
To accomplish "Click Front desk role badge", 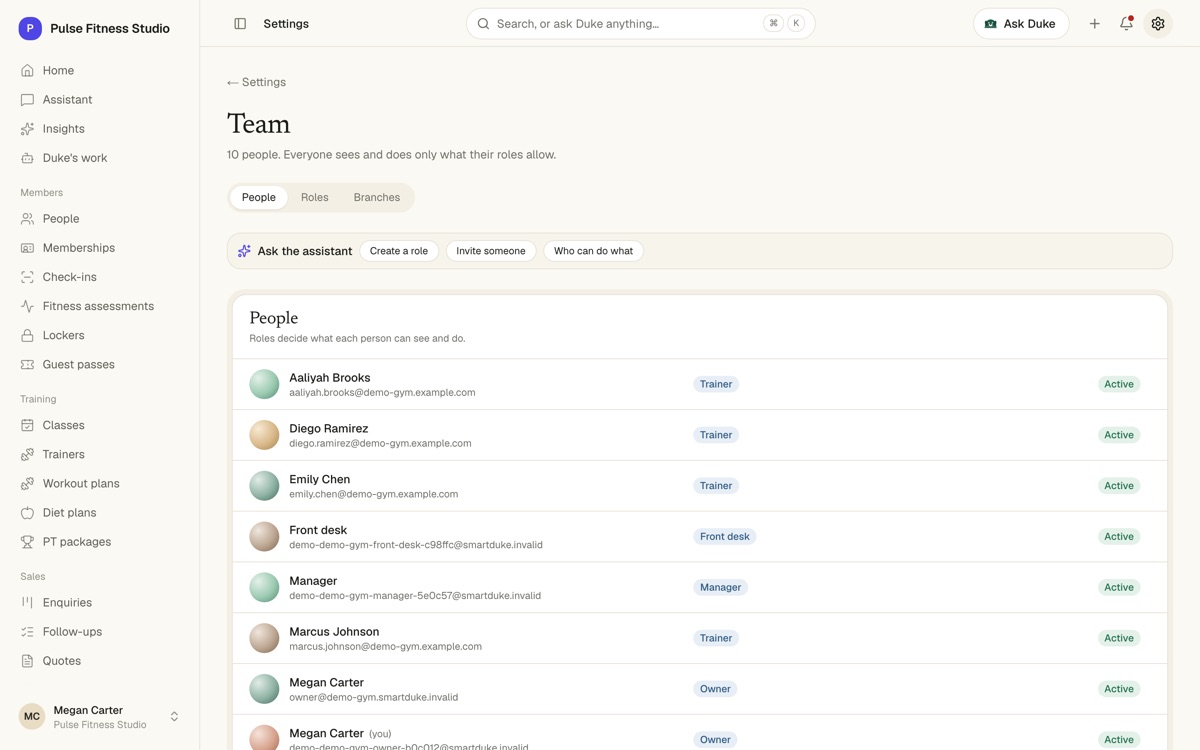I will (725, 537).
